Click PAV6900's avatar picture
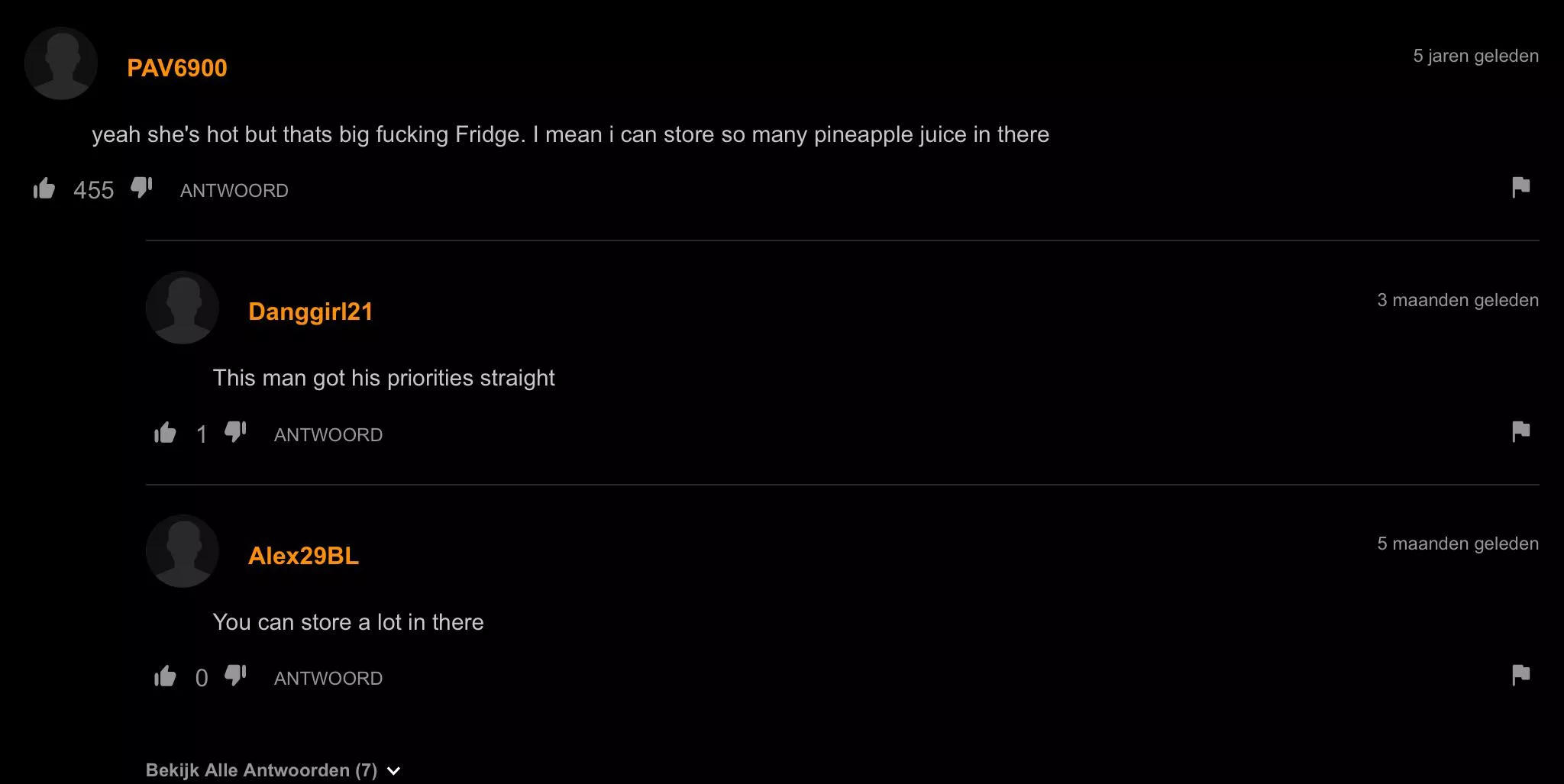This screenshot has height=784, width=1564. coord(61,63)
